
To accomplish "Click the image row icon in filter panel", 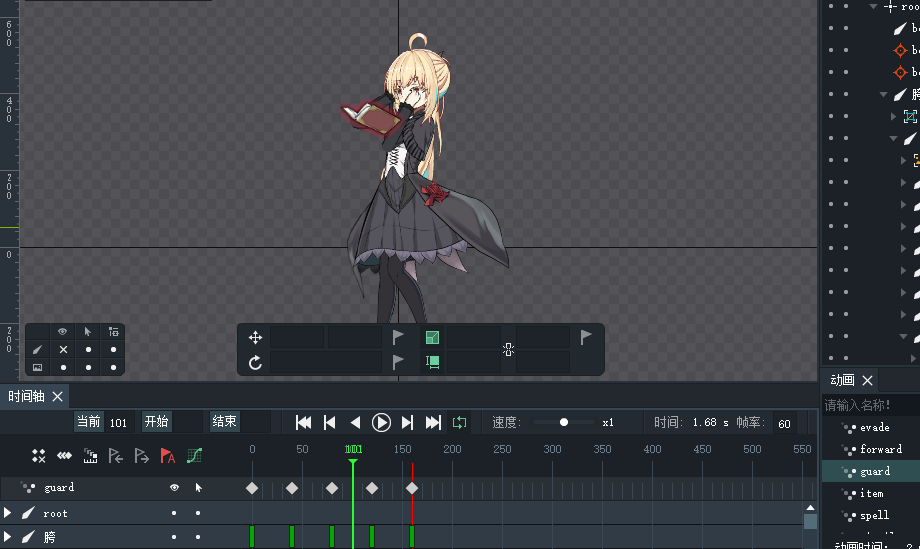I will [37, 367].
